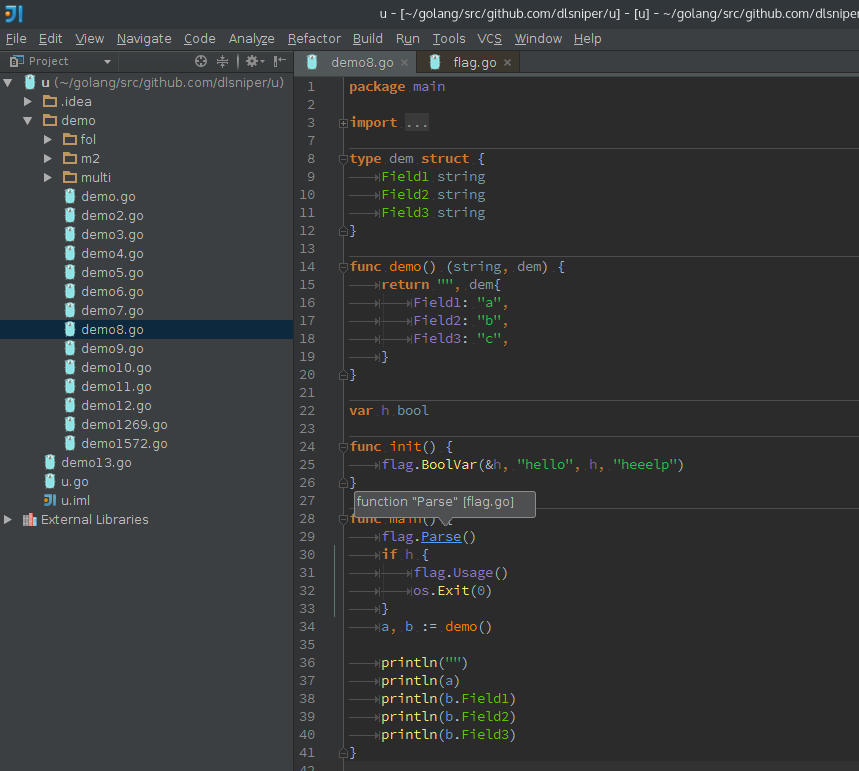Open the Refactor menu

pos(314,38)
